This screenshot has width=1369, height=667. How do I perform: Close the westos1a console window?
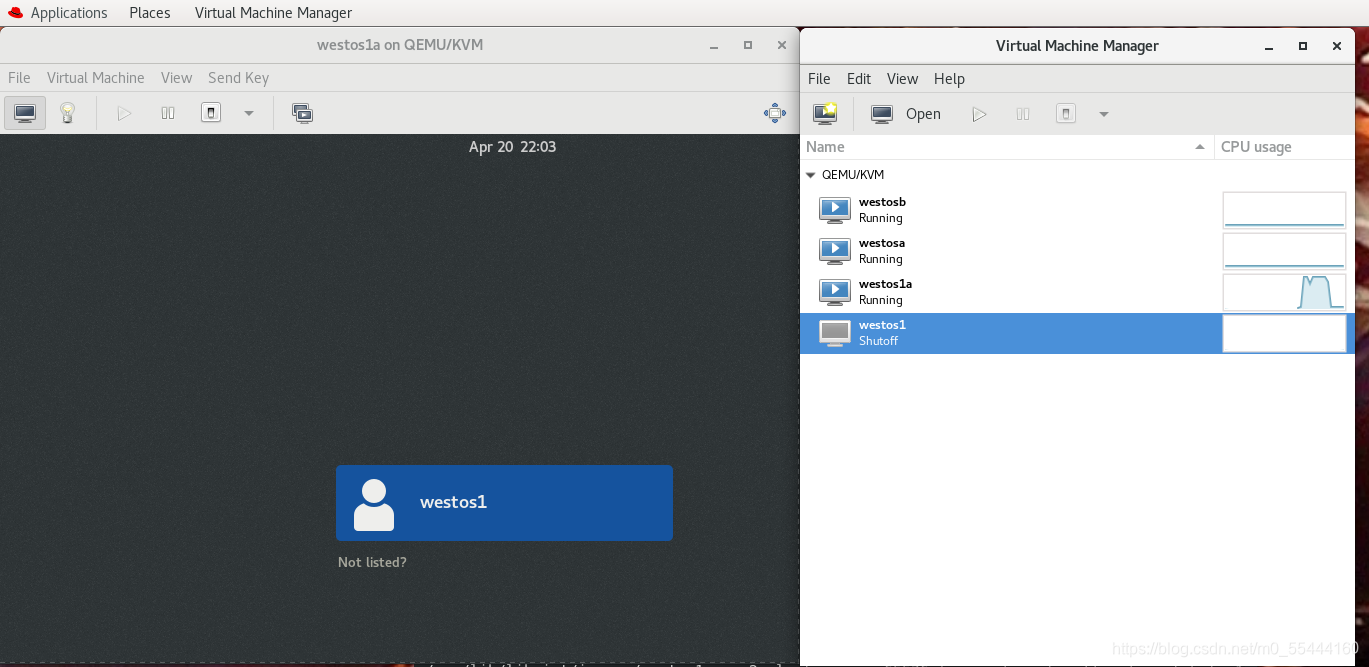coord(781,45)
